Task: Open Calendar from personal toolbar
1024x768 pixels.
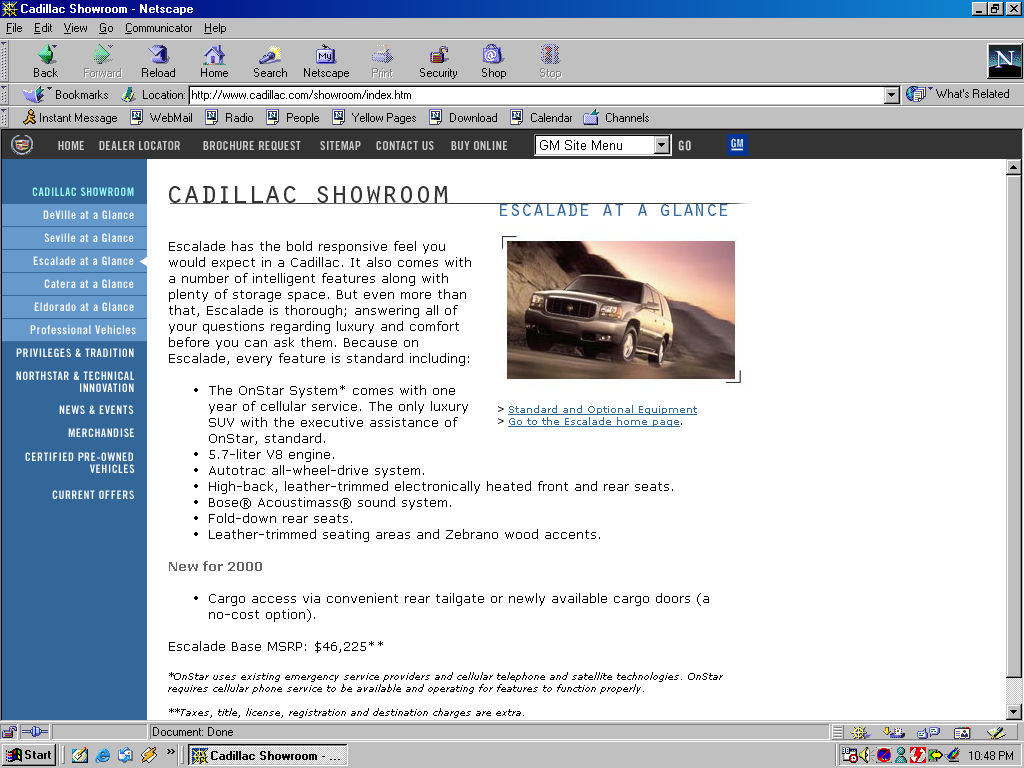Action: 541,118
